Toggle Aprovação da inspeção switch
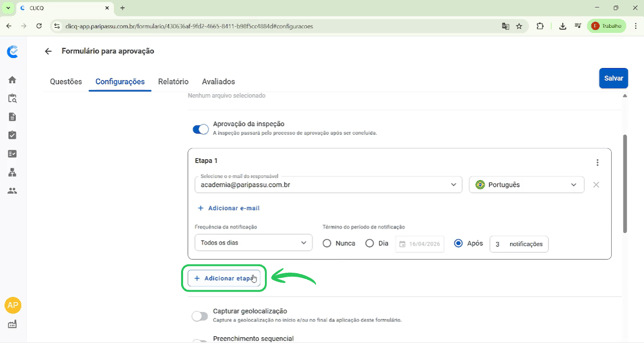 (x=200, y=129)
